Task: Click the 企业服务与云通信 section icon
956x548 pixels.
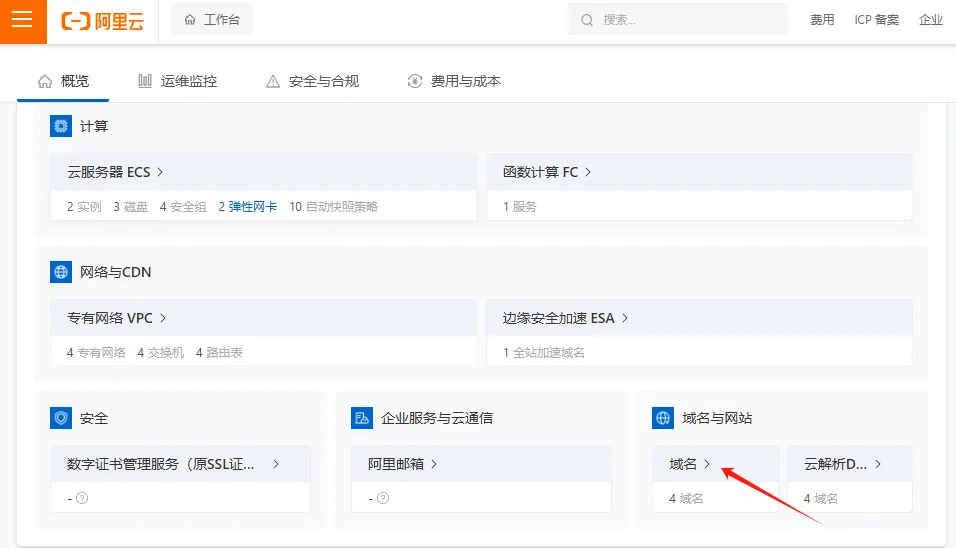Action: [x=362, y=418]
